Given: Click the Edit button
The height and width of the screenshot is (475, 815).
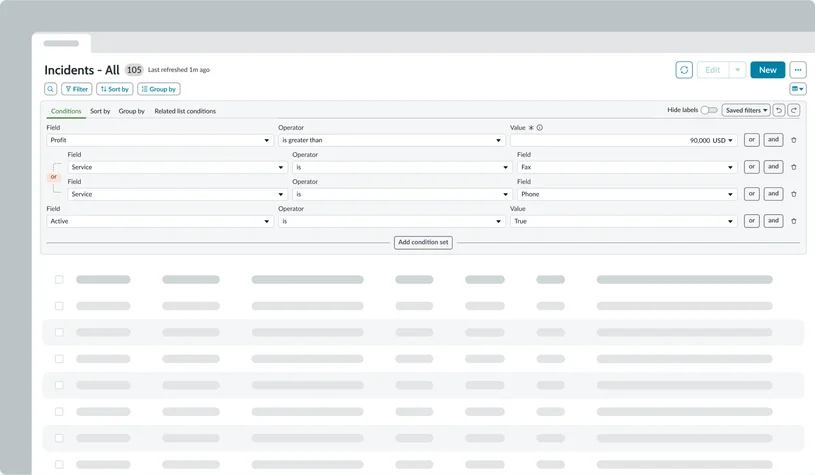Looking at the screenshot, I should click(713, 70).
